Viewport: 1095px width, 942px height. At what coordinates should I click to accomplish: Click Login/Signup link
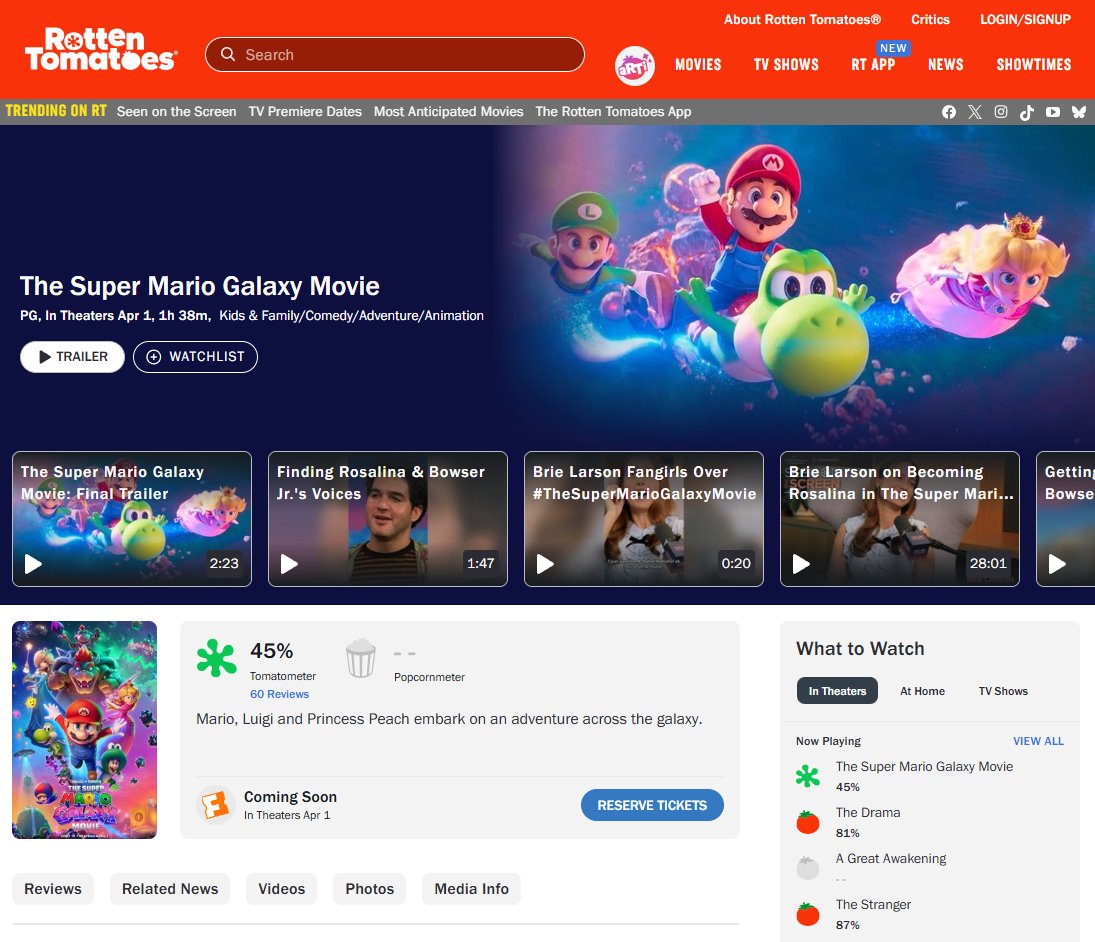tap(1025, 20)
